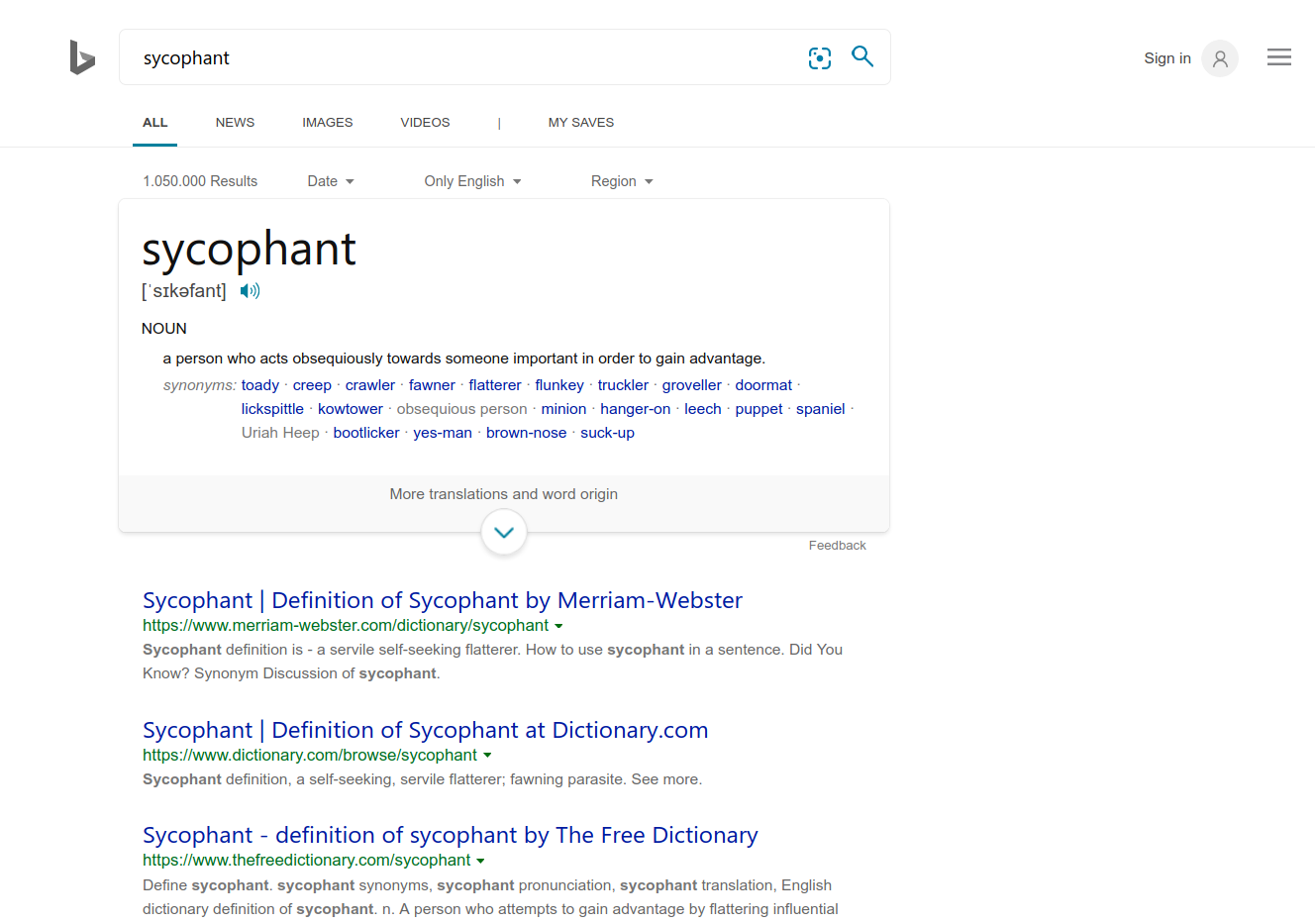This screenshot has width=1315, height=924.
Task: Switch to the NEWS tab
Action: [235, 123]
